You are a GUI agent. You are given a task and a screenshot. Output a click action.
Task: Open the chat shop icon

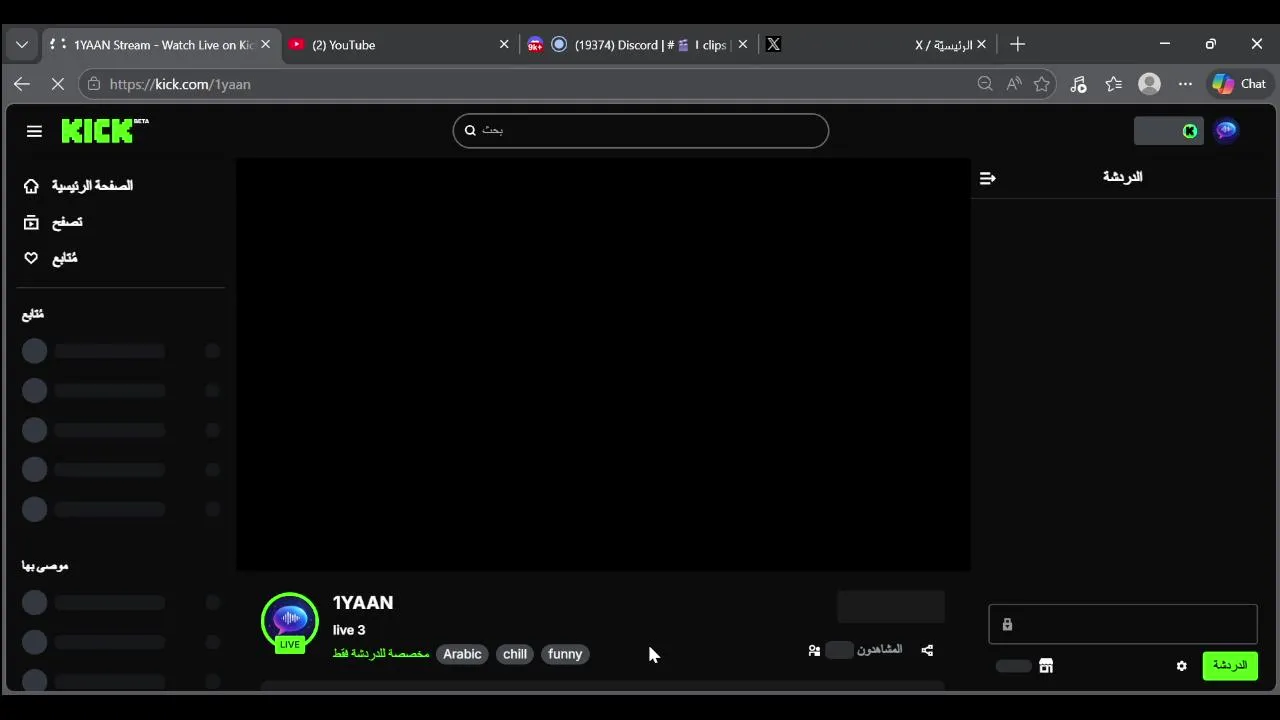1046,666
